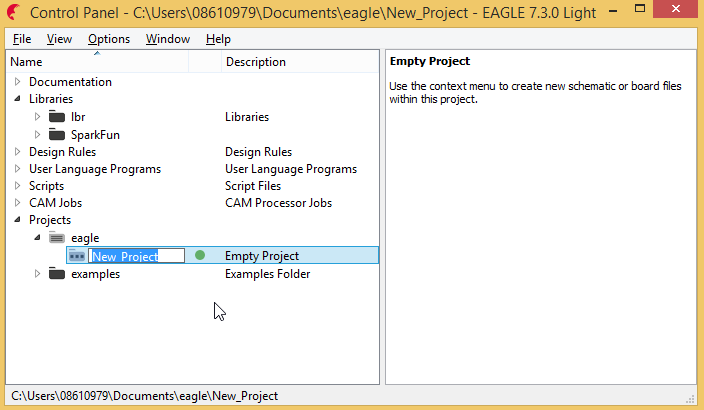Select User Language Programs tree item
Viewport: 704px width, 410px height.
coord(94,169)
